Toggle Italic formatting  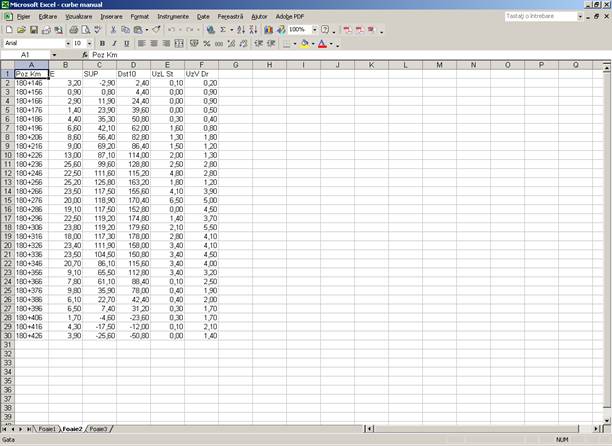[x=113, y=44]
